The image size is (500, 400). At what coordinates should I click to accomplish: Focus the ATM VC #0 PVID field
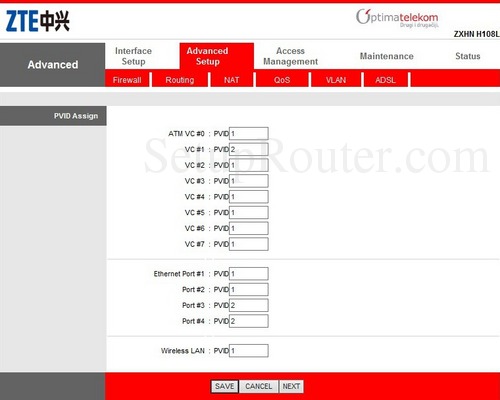pyautogui.click(x=249, y=133)
